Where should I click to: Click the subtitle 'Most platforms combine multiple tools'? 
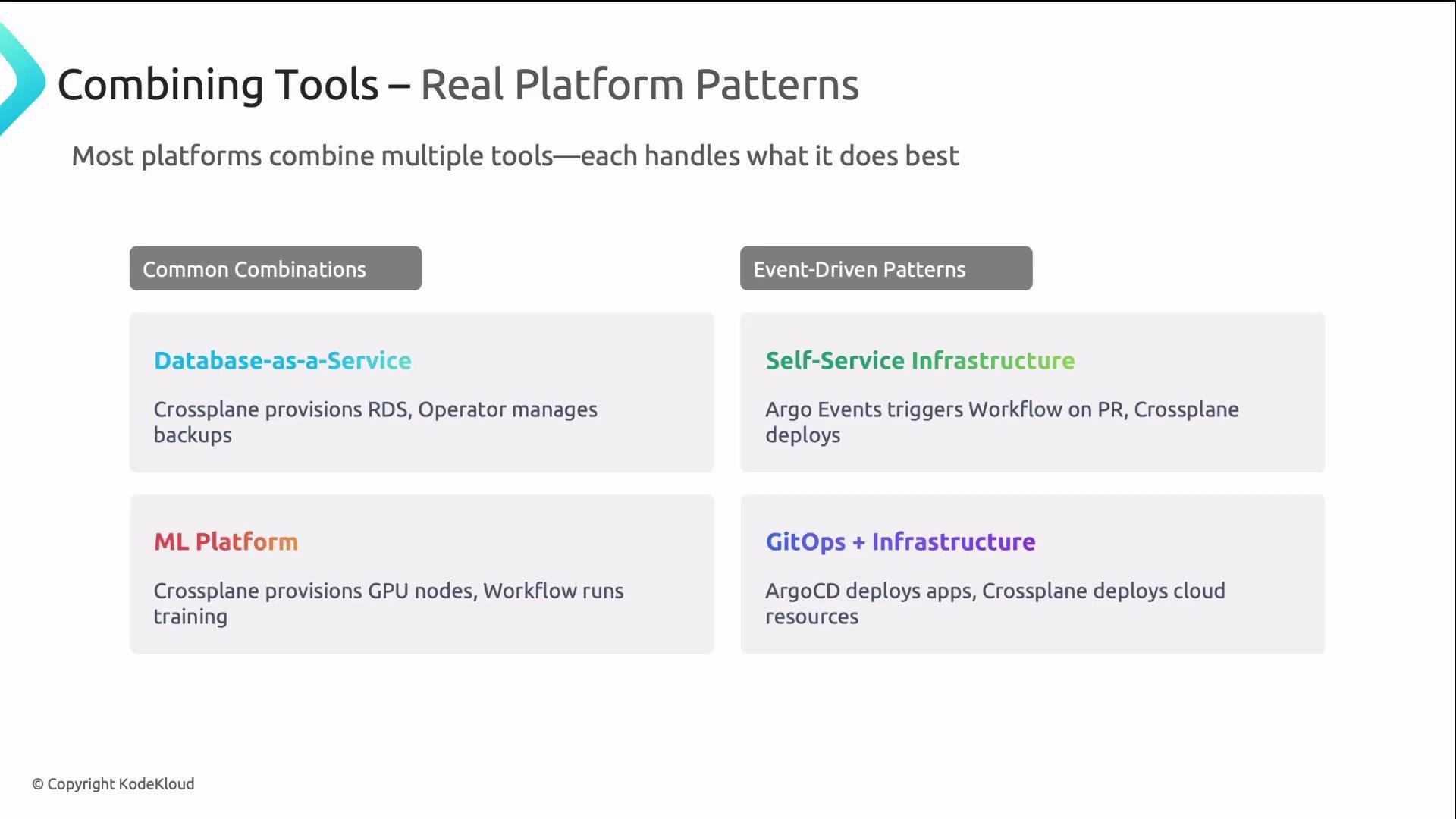(312, 156)
